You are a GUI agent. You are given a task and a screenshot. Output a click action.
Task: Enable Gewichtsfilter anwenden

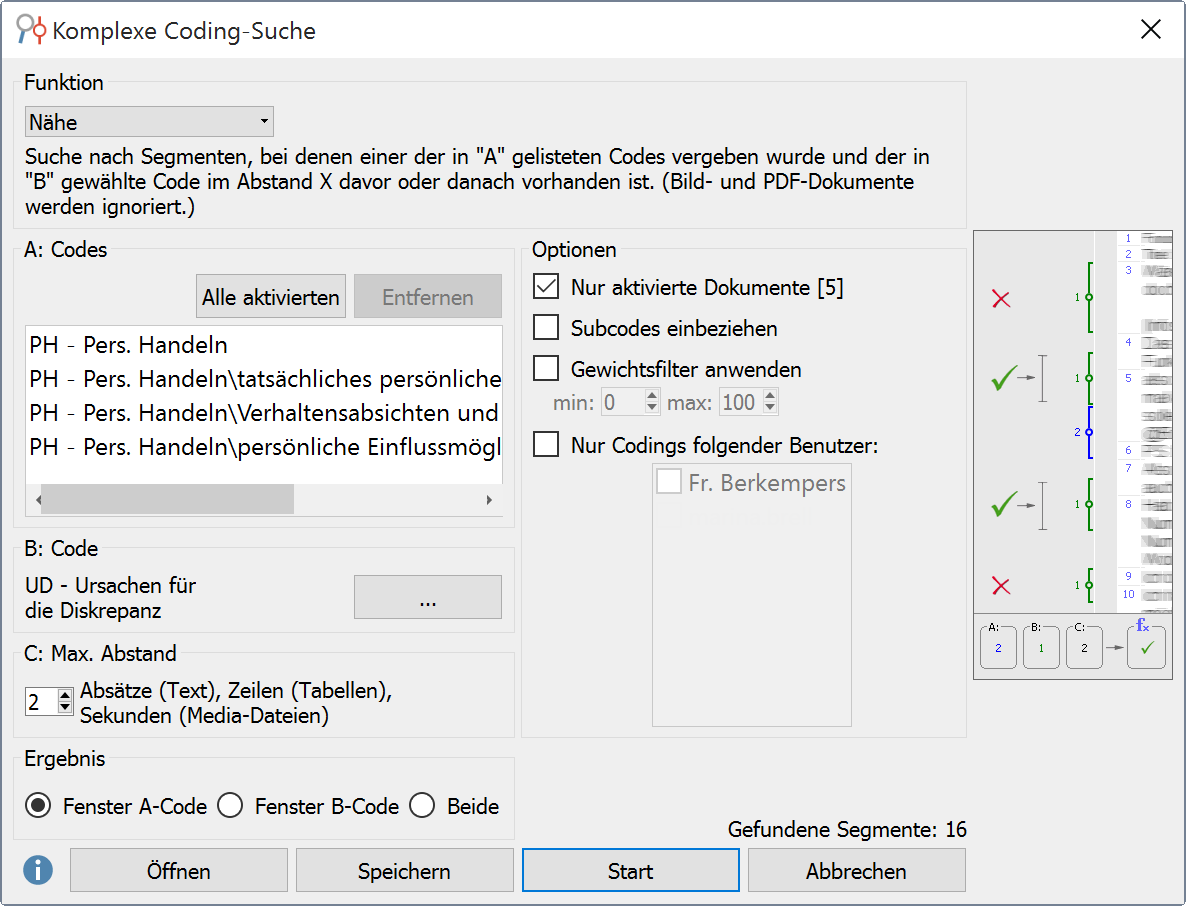(x=546, y=368)
